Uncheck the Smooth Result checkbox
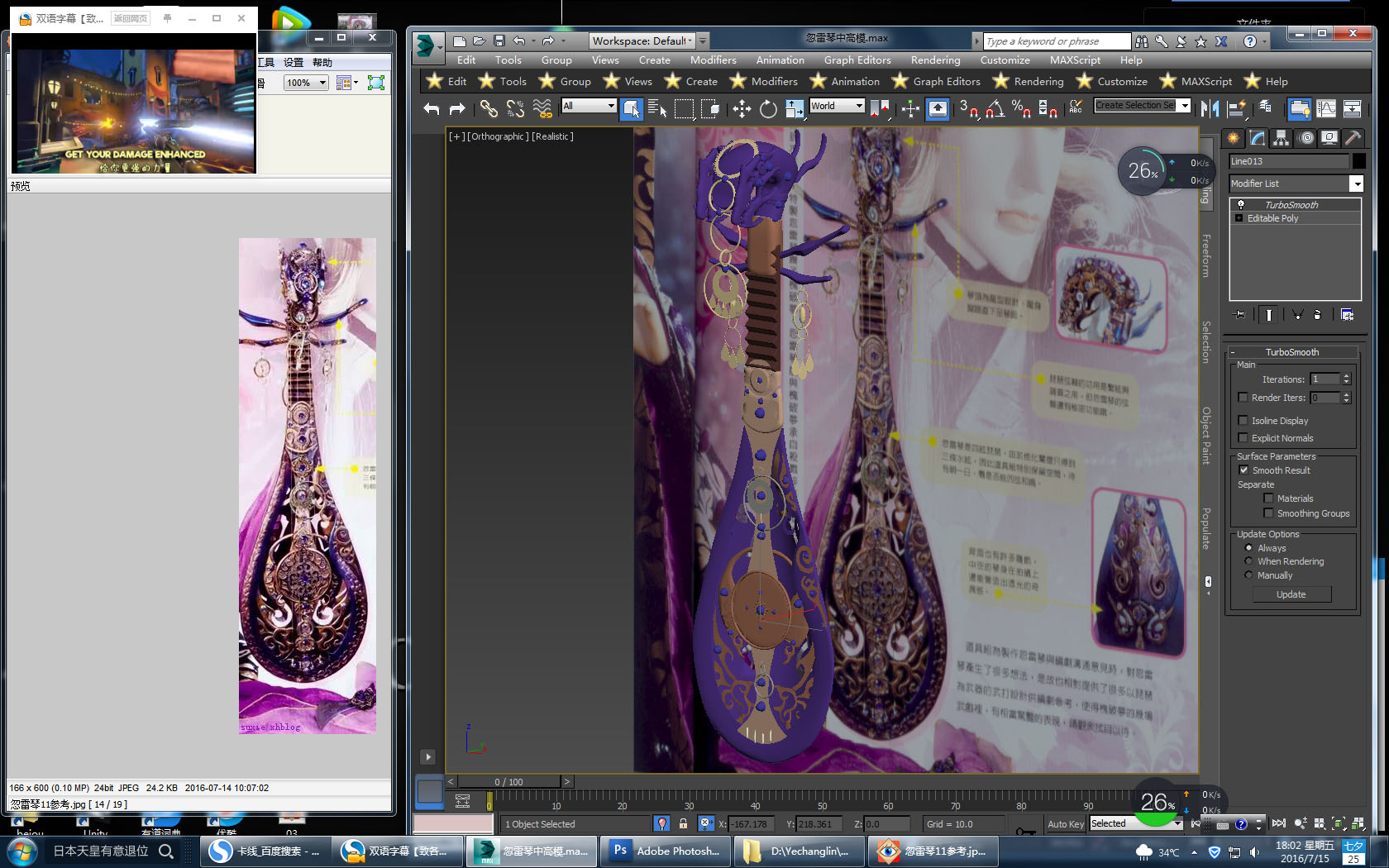 point(1243,470)
